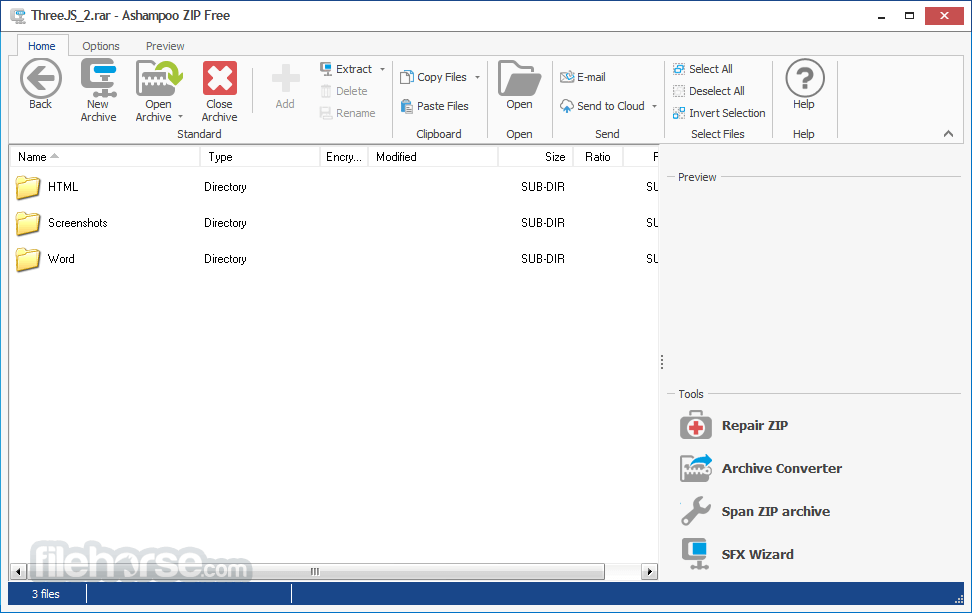Collapse the ribbon with the chevron

[948, 133]
